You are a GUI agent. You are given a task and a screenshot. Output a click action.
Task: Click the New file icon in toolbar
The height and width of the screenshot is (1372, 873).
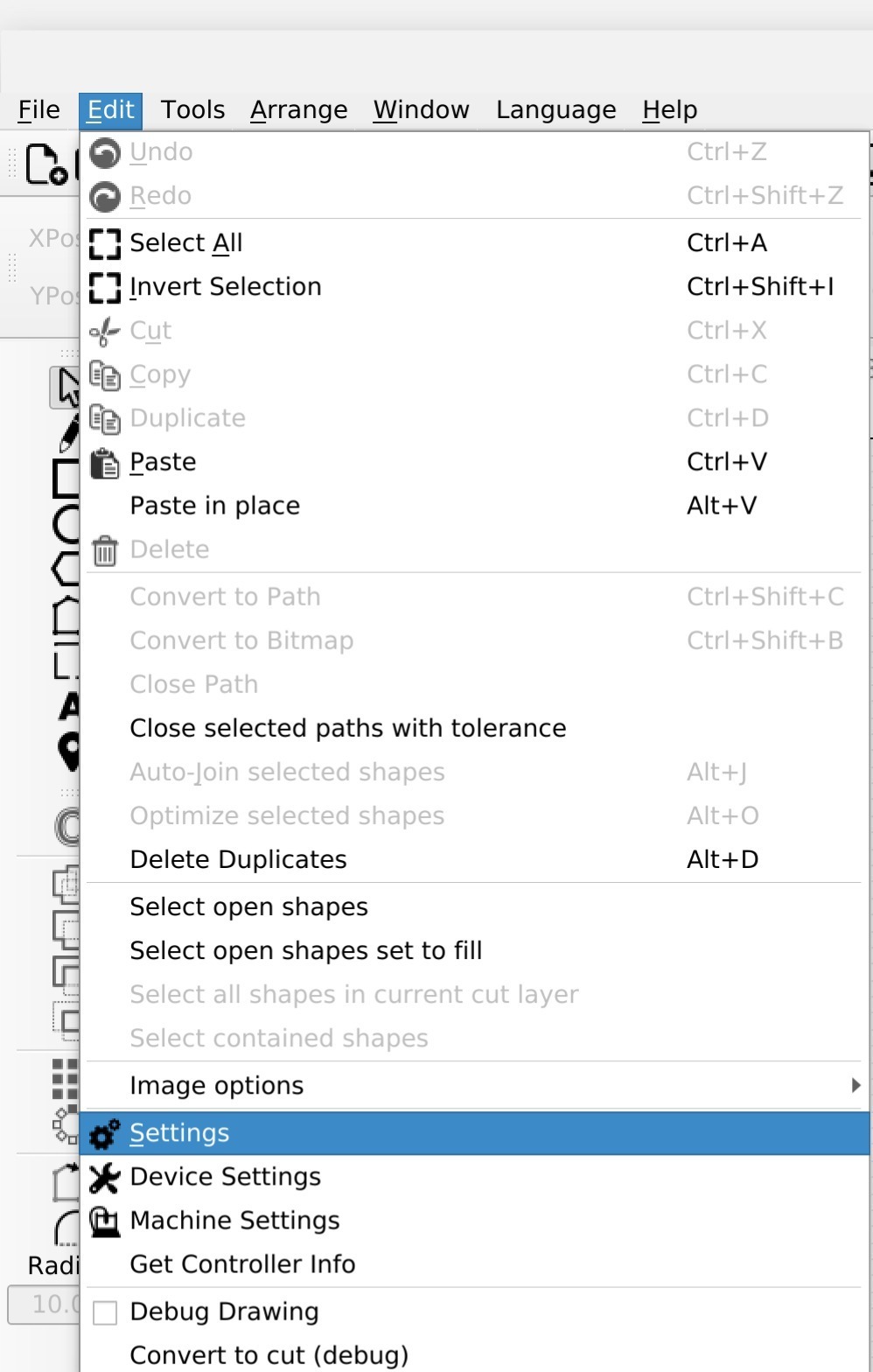46,164
